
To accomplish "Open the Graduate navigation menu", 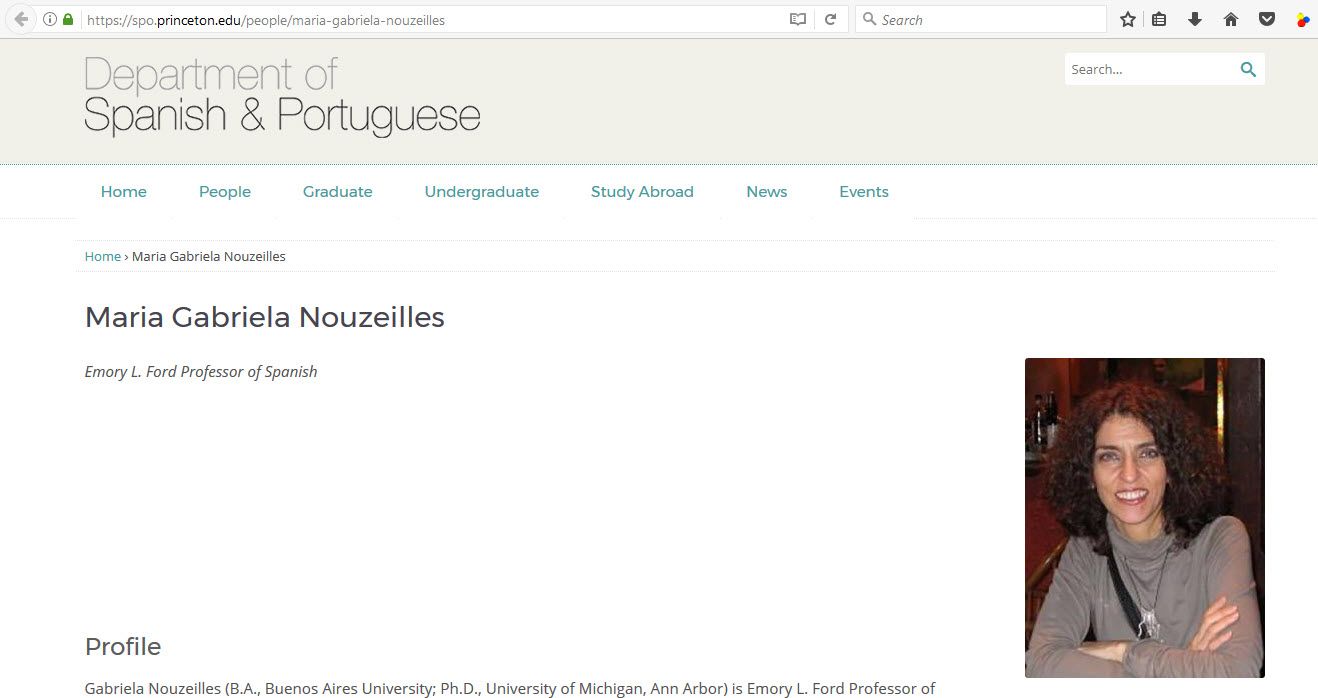I will pyautogui.click(x=337, y=192).
